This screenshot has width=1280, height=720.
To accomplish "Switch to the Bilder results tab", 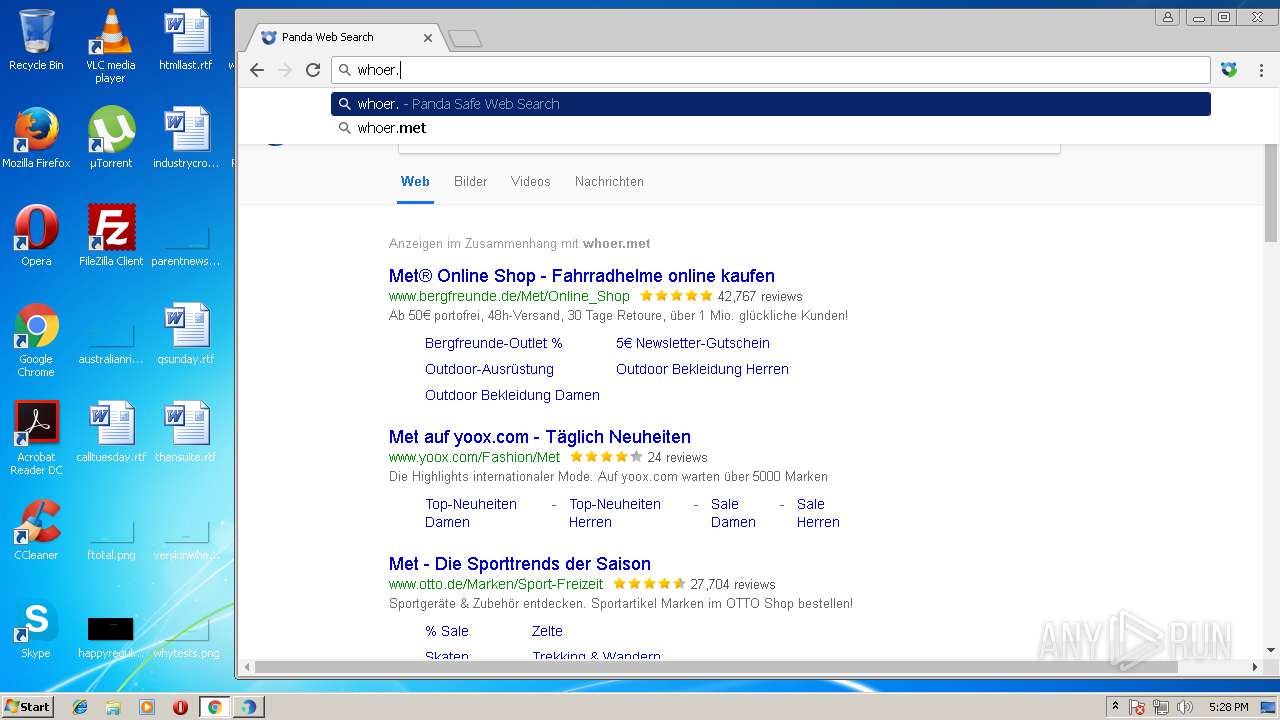I will point(470,182).
